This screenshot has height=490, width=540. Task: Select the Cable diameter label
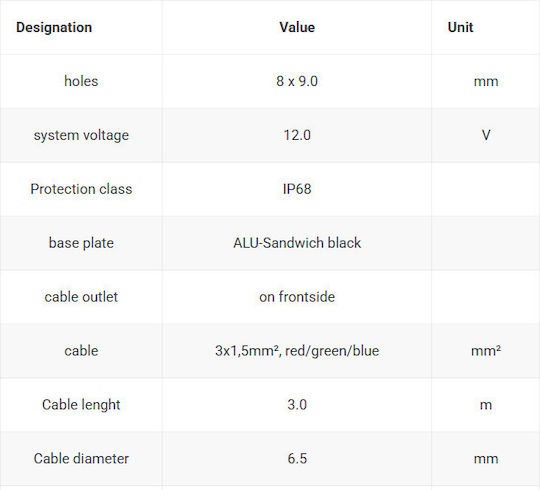point(81,459)
